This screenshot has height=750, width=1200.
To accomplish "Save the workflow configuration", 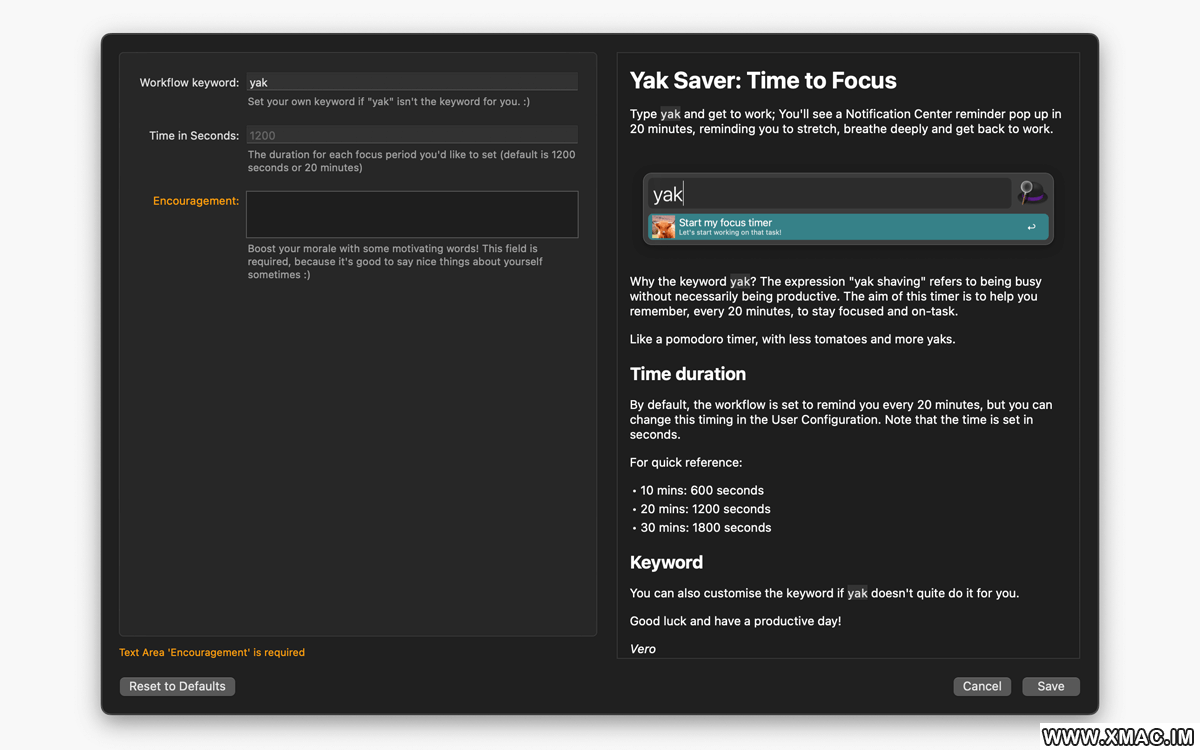I will [1050, 686].
